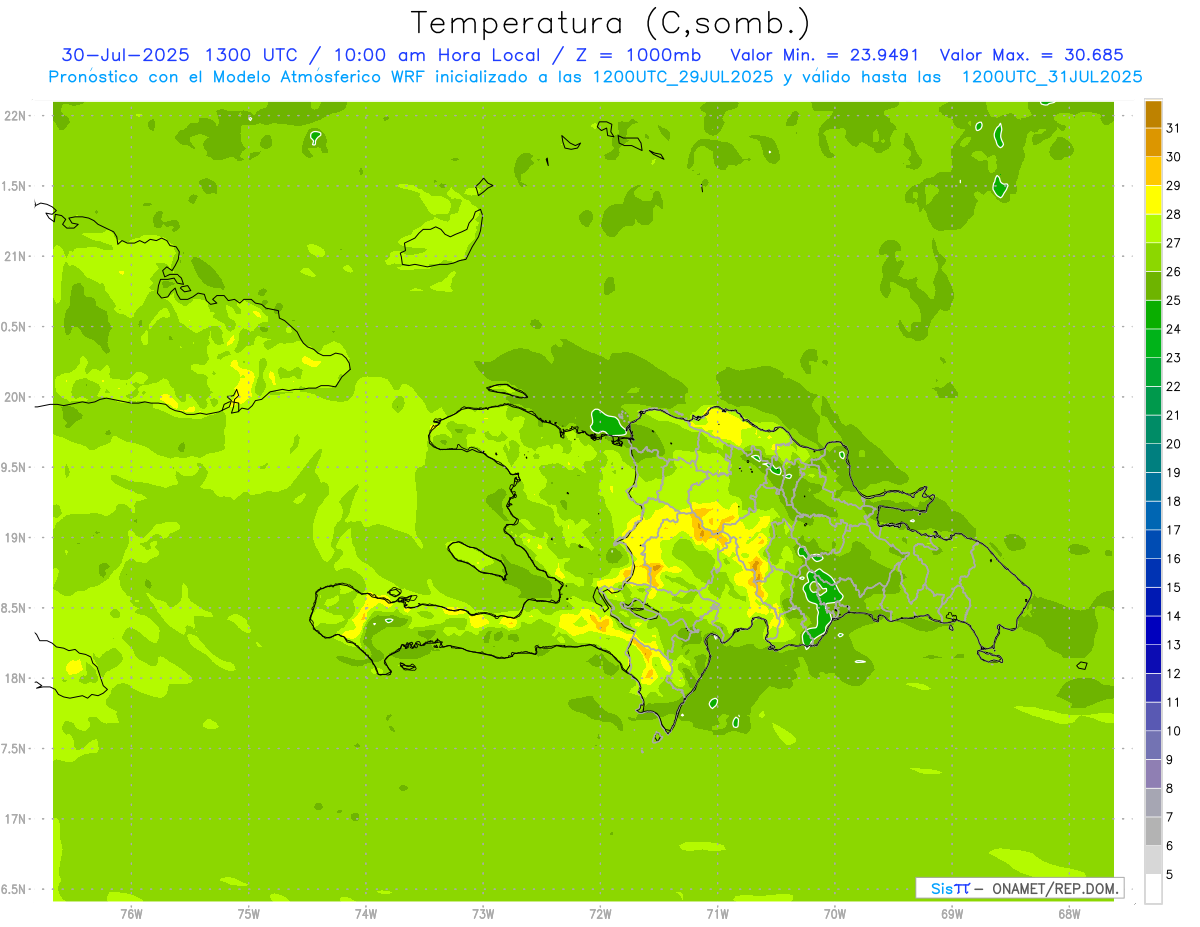The width and height of the screenshot is (1200, 927).
Task: Click the '6.5N' latitude label
Action: pos(15,889)
